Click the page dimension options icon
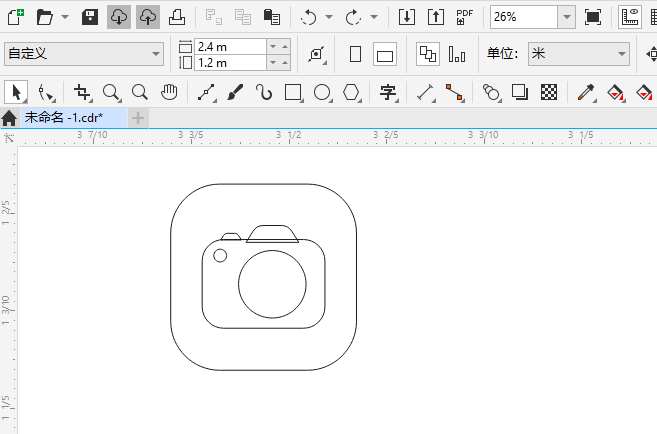 click(x=317, y=54)
